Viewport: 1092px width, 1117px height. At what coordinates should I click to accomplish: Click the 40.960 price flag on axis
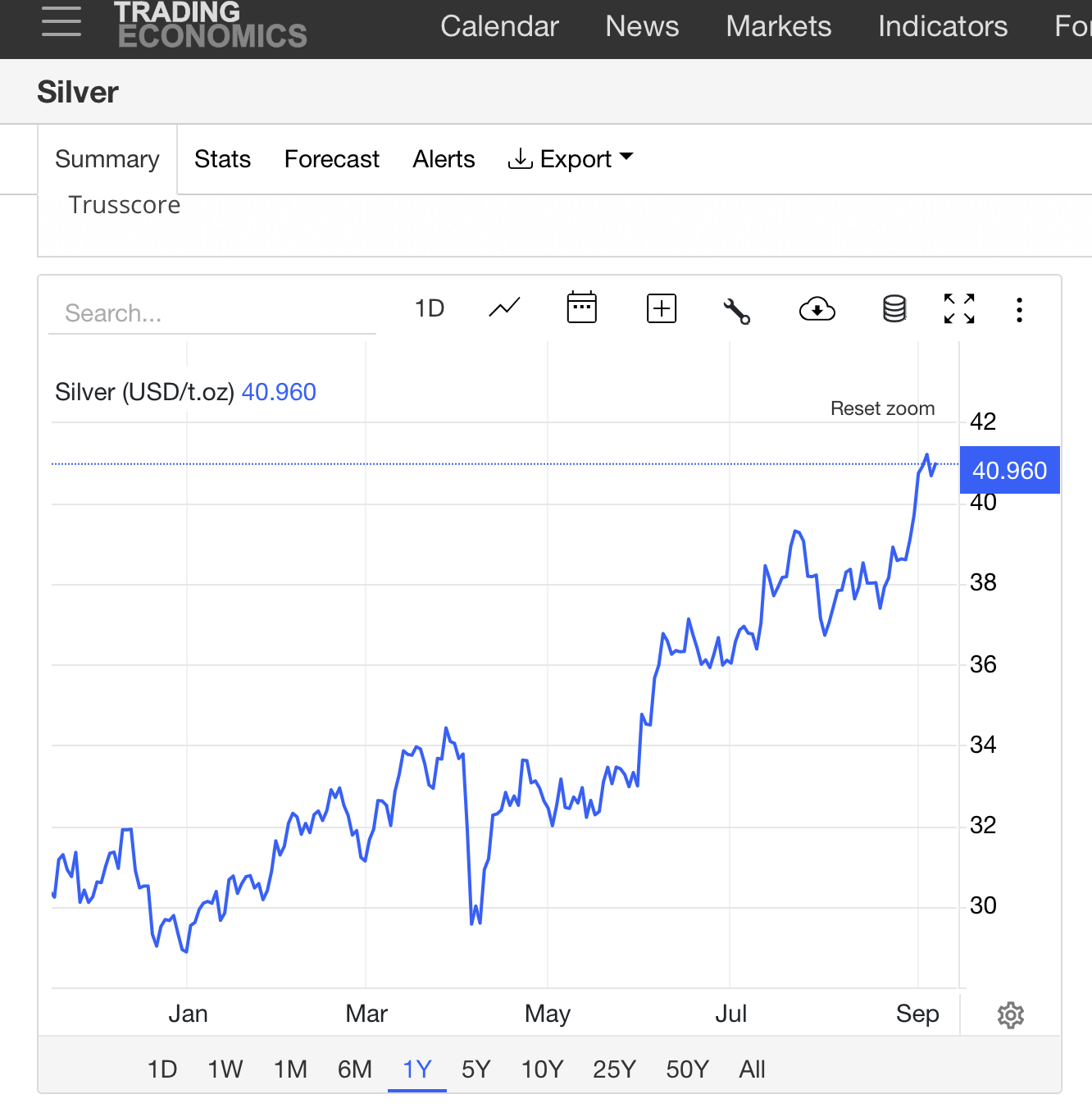(1009, 470)
